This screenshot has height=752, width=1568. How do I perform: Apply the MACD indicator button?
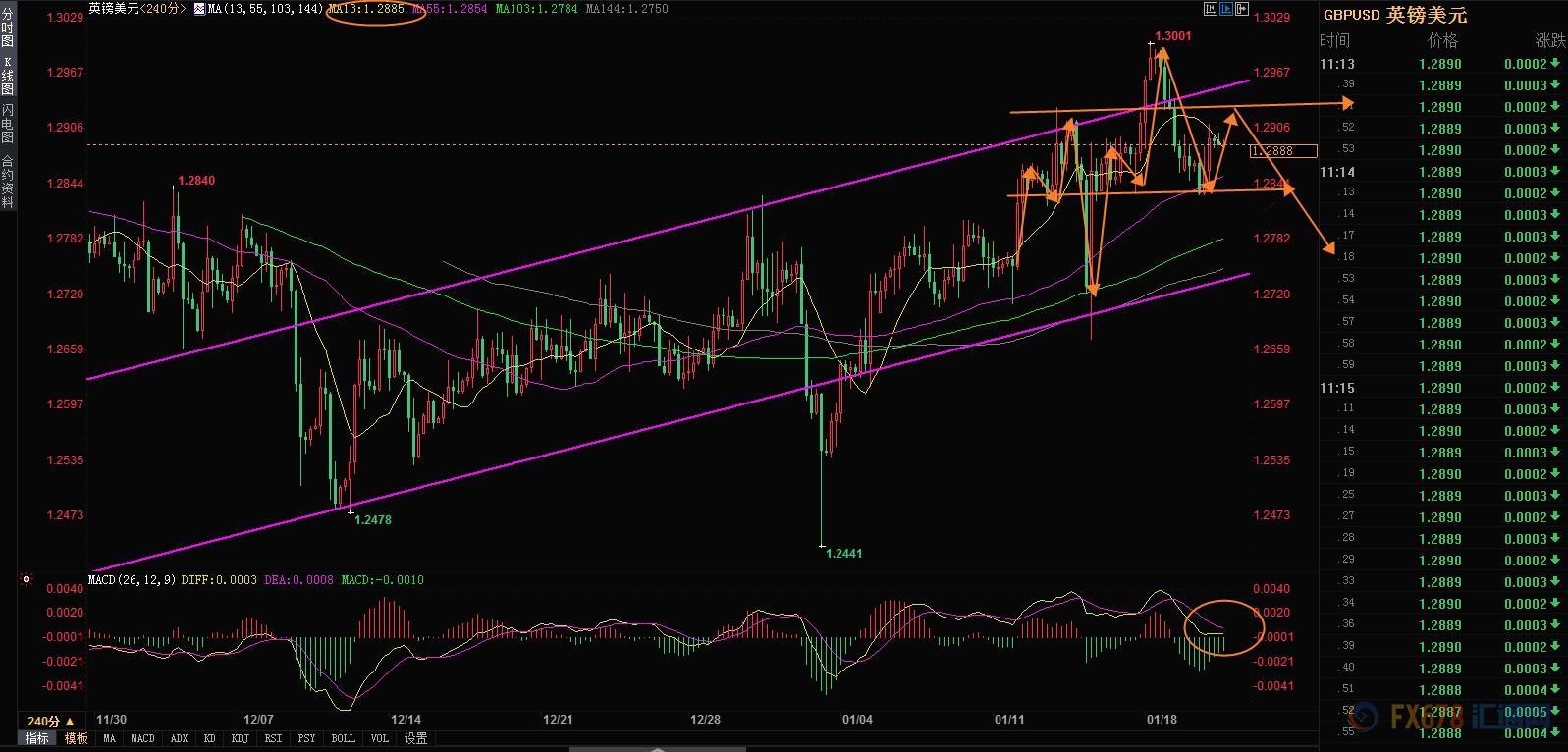pos(142,738)
